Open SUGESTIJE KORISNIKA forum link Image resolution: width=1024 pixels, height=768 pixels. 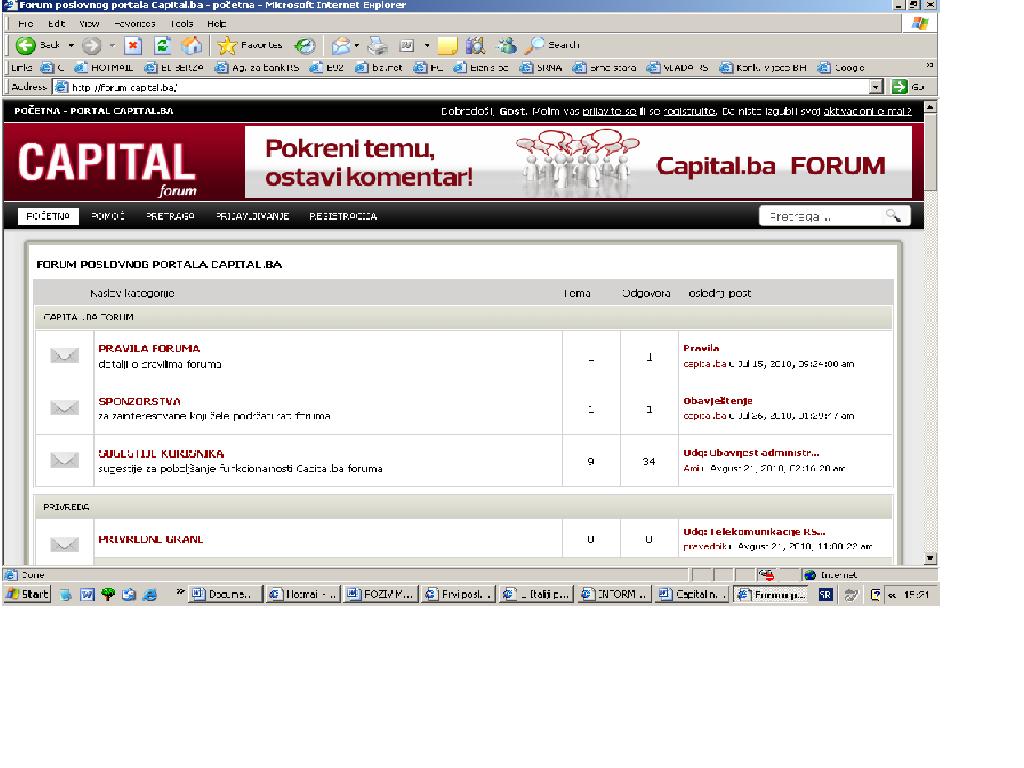161,454
